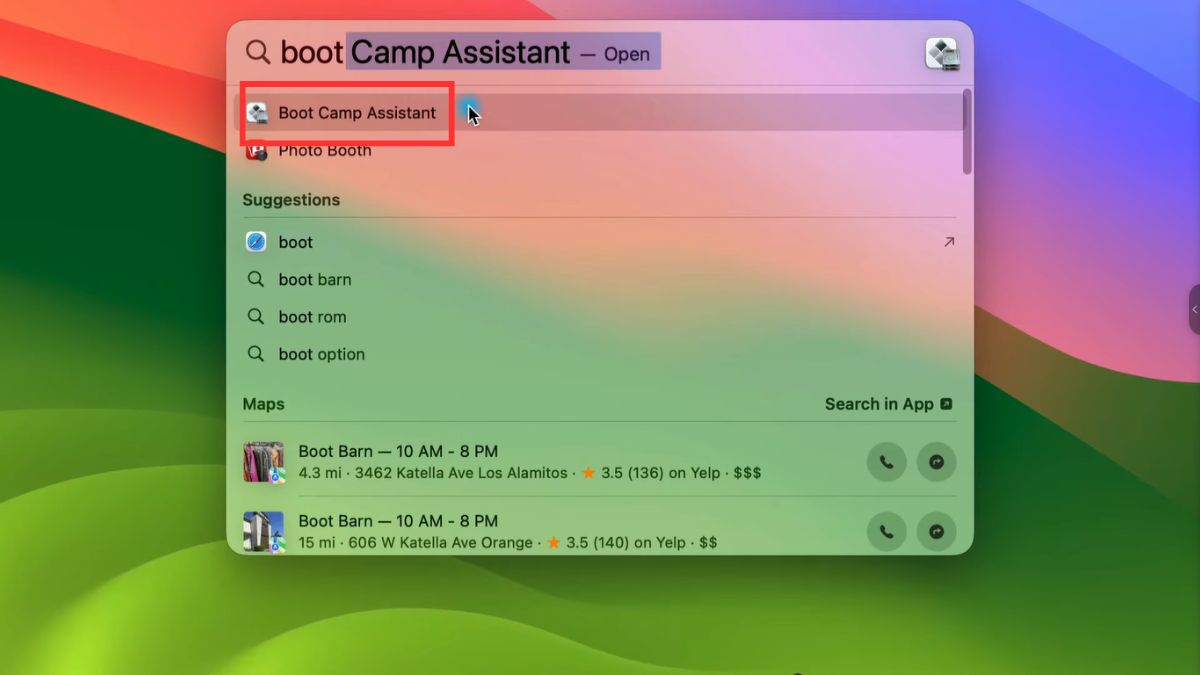Get directions to Boot Barn in Orange
This screenshot has height=675, width=1200.
936,532
